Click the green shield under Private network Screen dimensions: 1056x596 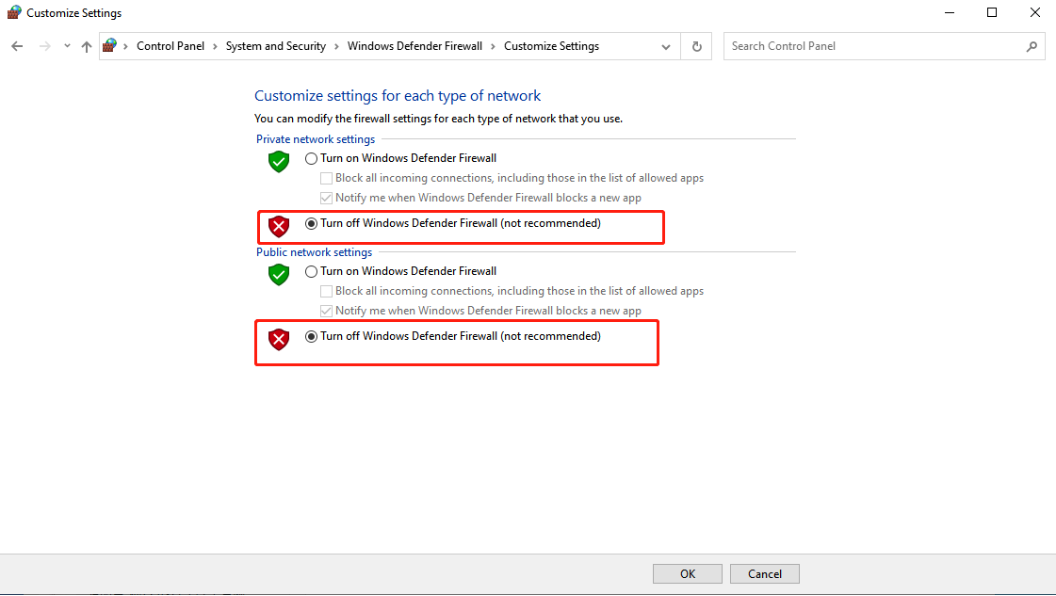coord(279,161)
